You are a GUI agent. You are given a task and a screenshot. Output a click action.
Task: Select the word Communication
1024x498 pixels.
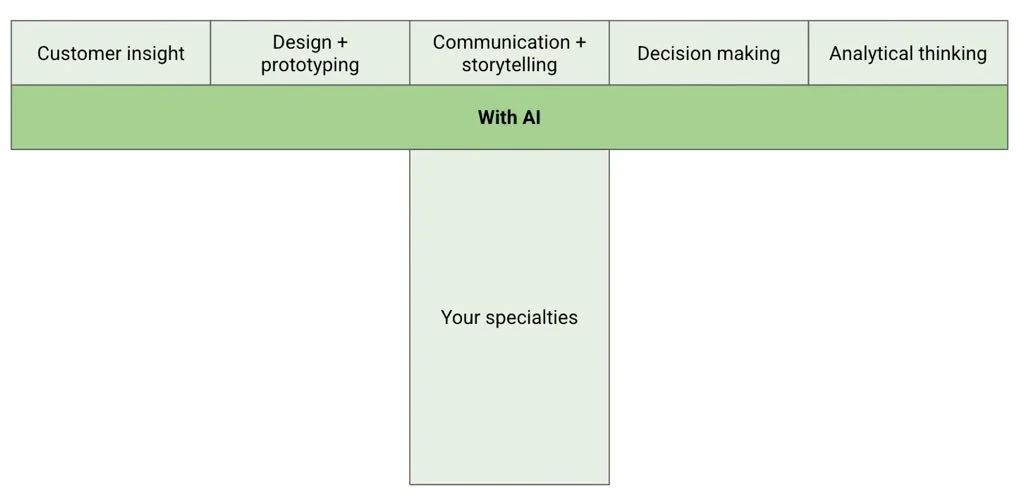[x=501, y=42]
